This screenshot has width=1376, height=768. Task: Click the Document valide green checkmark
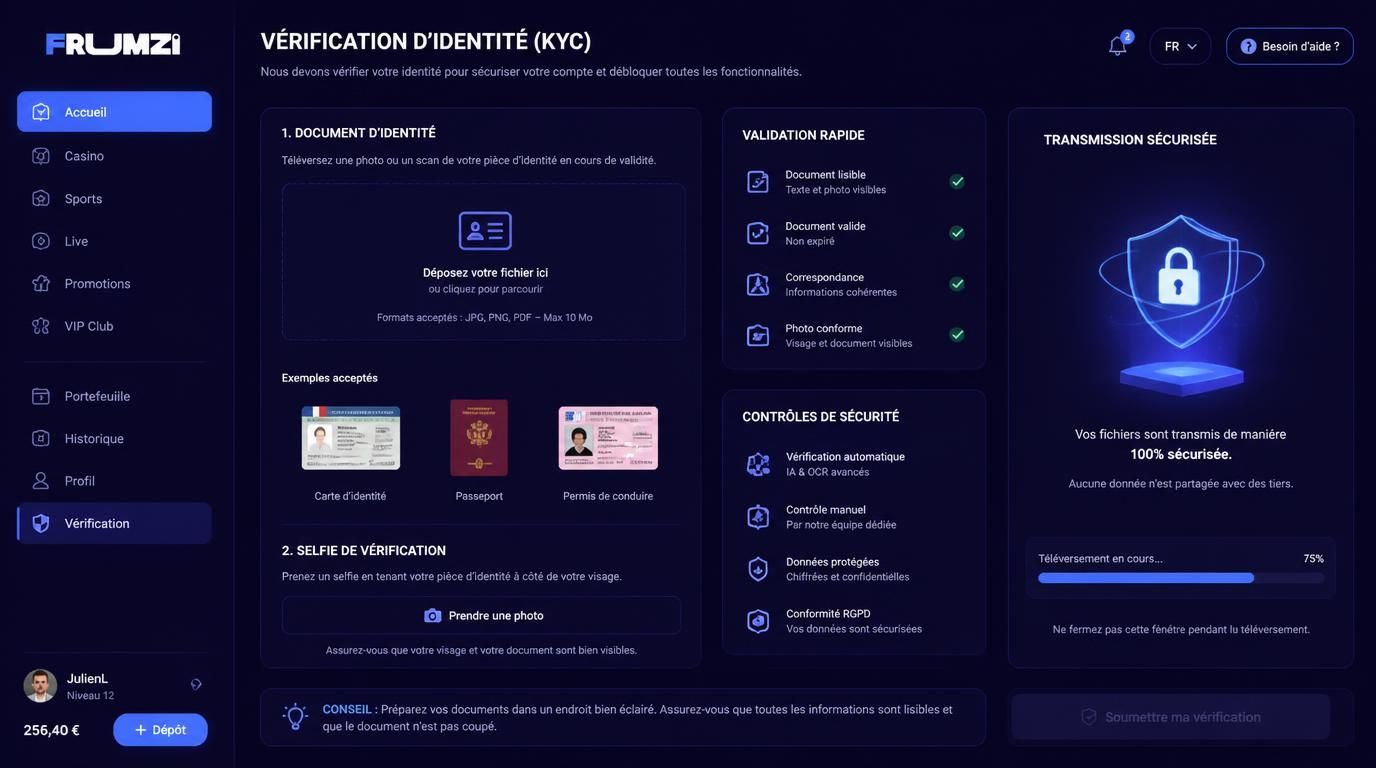tap(957, 233)
